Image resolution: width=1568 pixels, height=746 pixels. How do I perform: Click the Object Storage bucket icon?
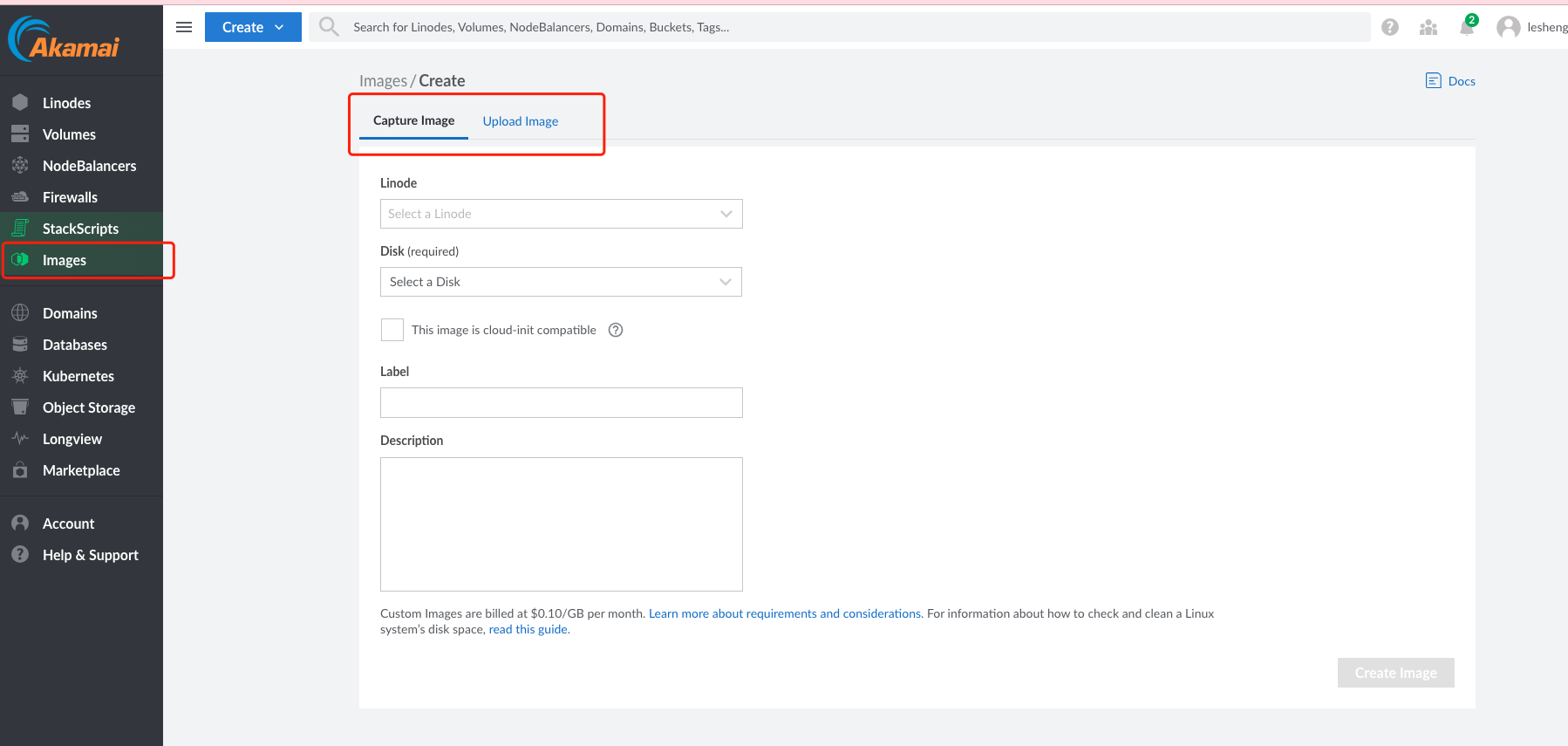(x=20, y=407)
